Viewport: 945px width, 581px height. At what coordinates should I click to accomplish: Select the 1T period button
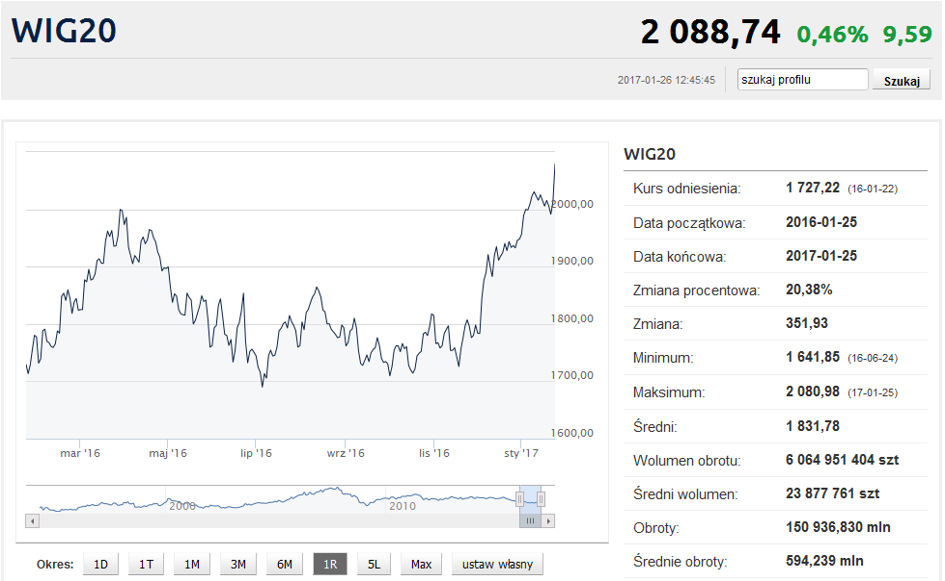146,564
